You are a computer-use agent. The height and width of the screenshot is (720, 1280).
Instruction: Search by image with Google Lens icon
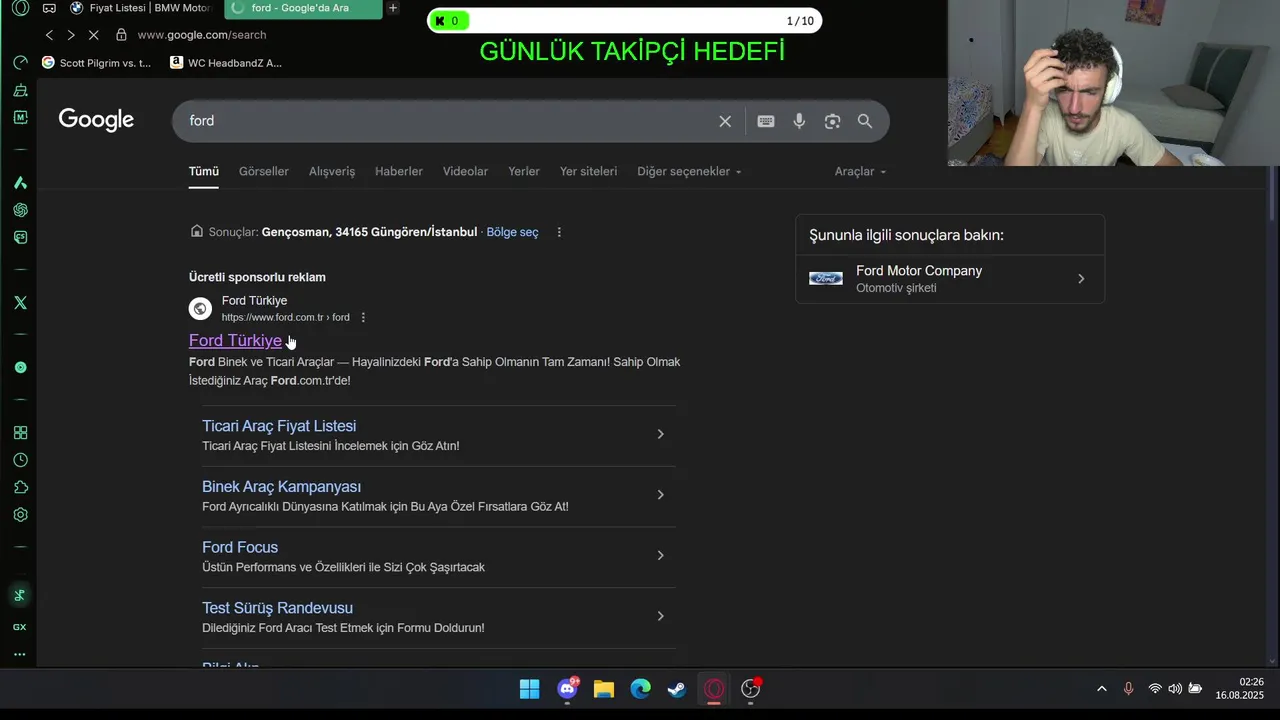point(832,121)
